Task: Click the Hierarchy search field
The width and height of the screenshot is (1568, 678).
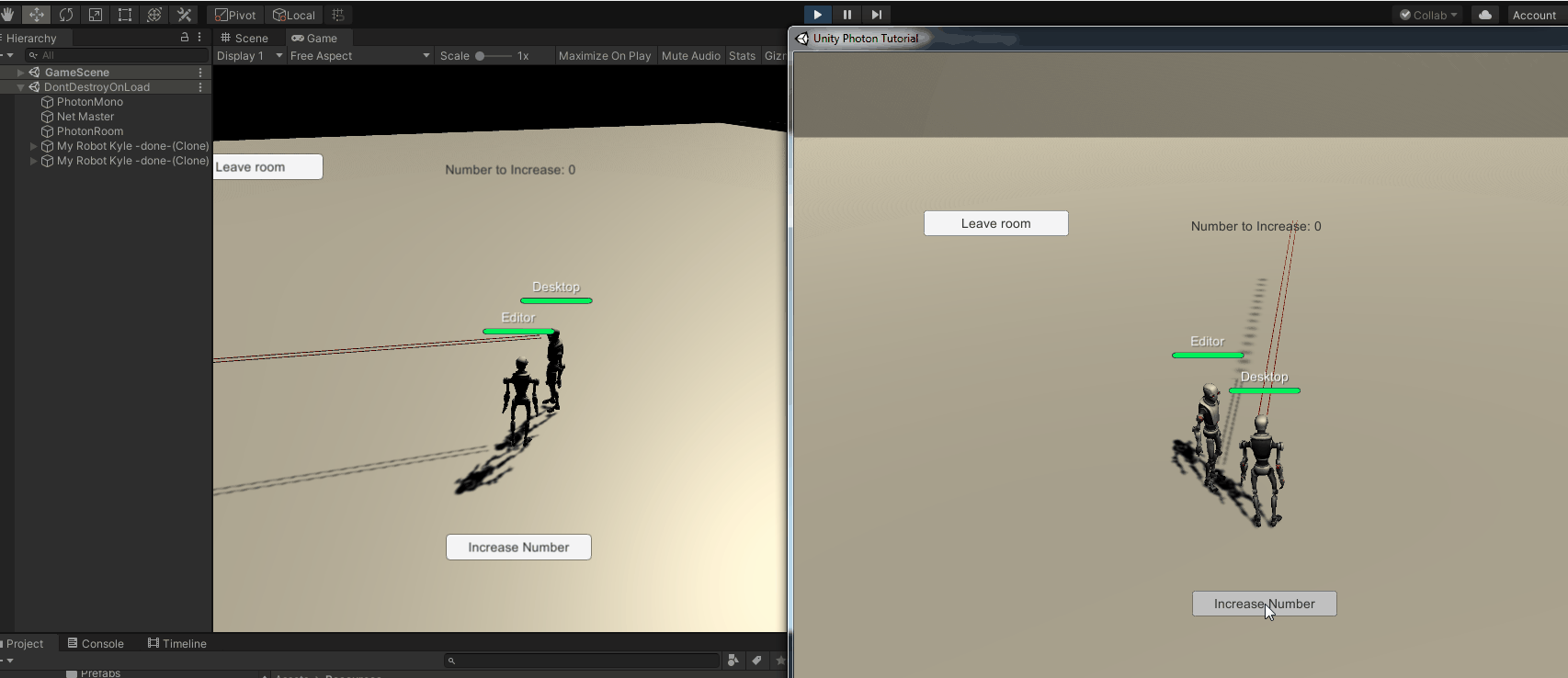Action: point(117,55)
